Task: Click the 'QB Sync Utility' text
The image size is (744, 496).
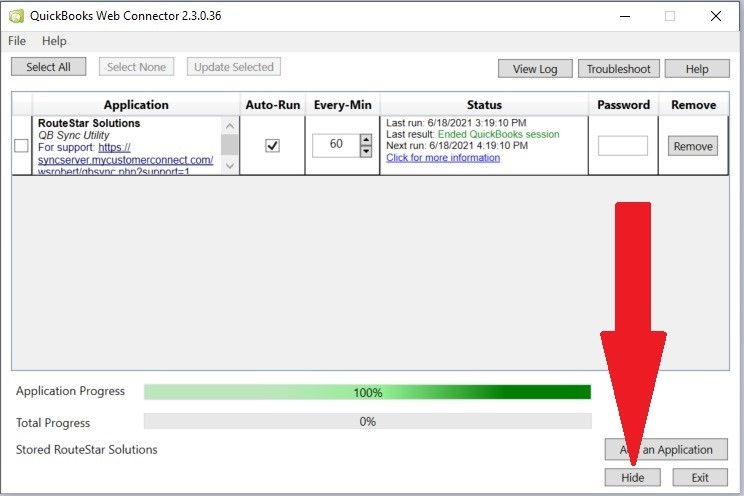Action: pos(74,135)
